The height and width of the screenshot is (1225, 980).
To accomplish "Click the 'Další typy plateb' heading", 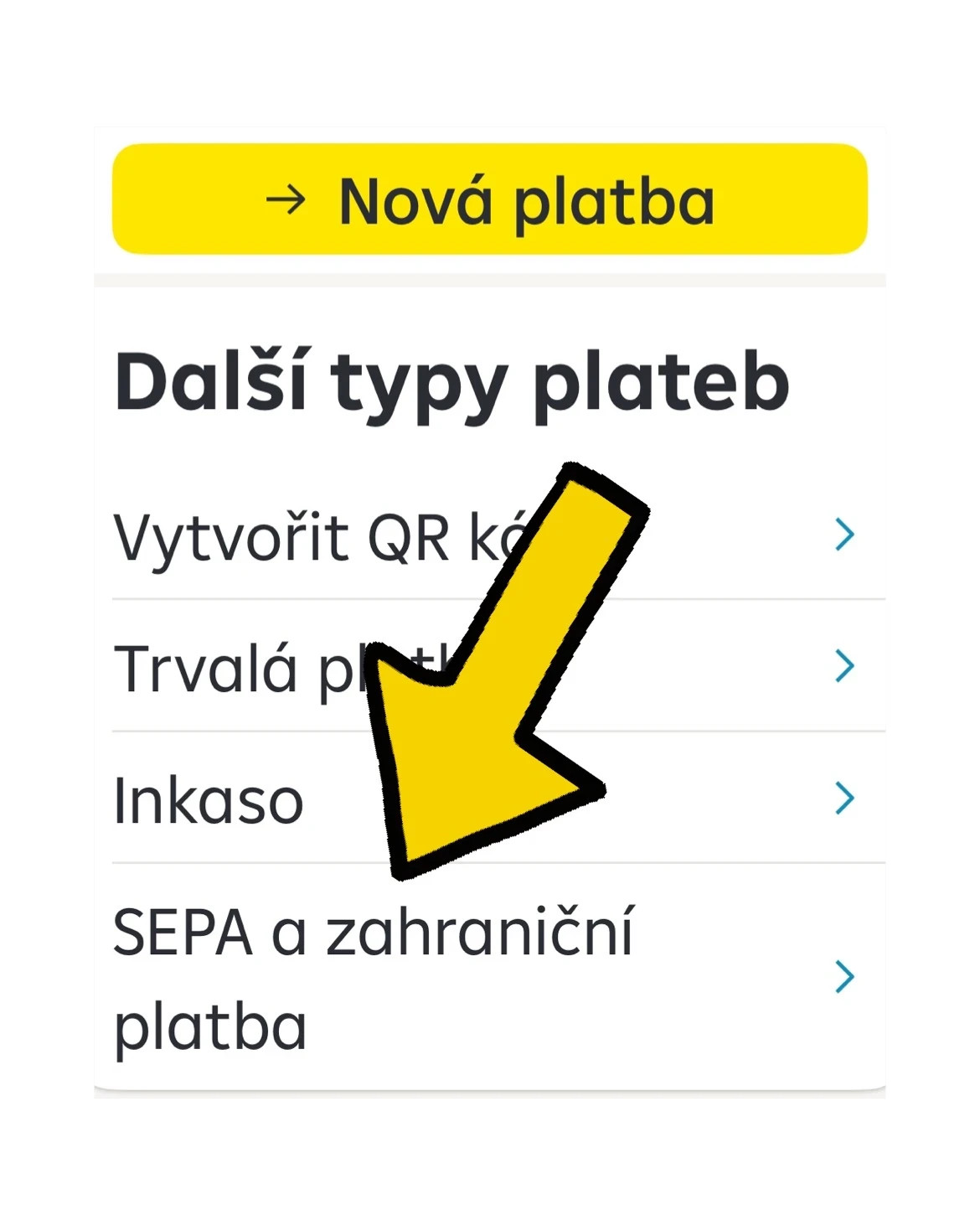I will coord(451,383).
